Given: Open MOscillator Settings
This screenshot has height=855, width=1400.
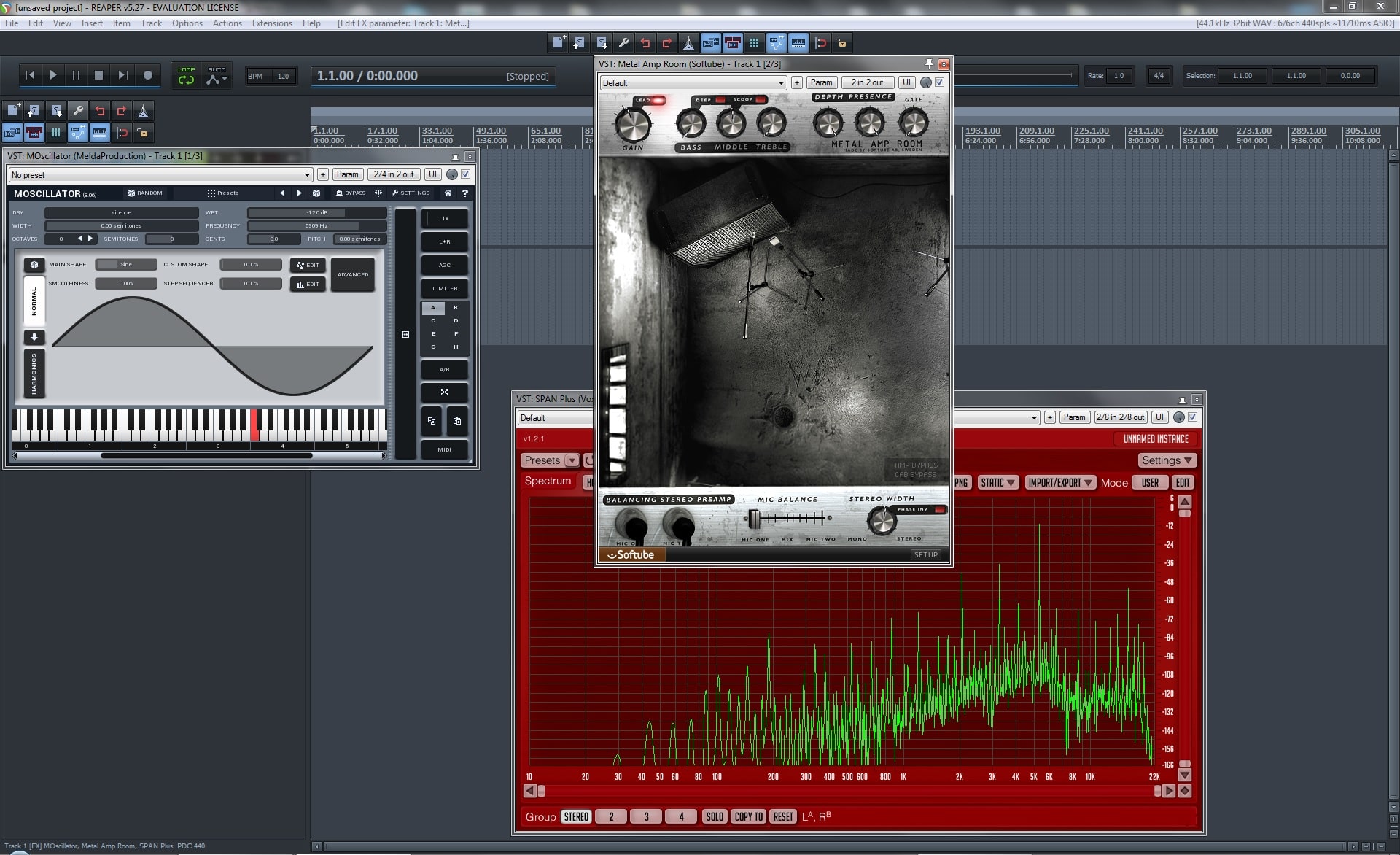Looking at the screenshot, I should click(410, 193).
